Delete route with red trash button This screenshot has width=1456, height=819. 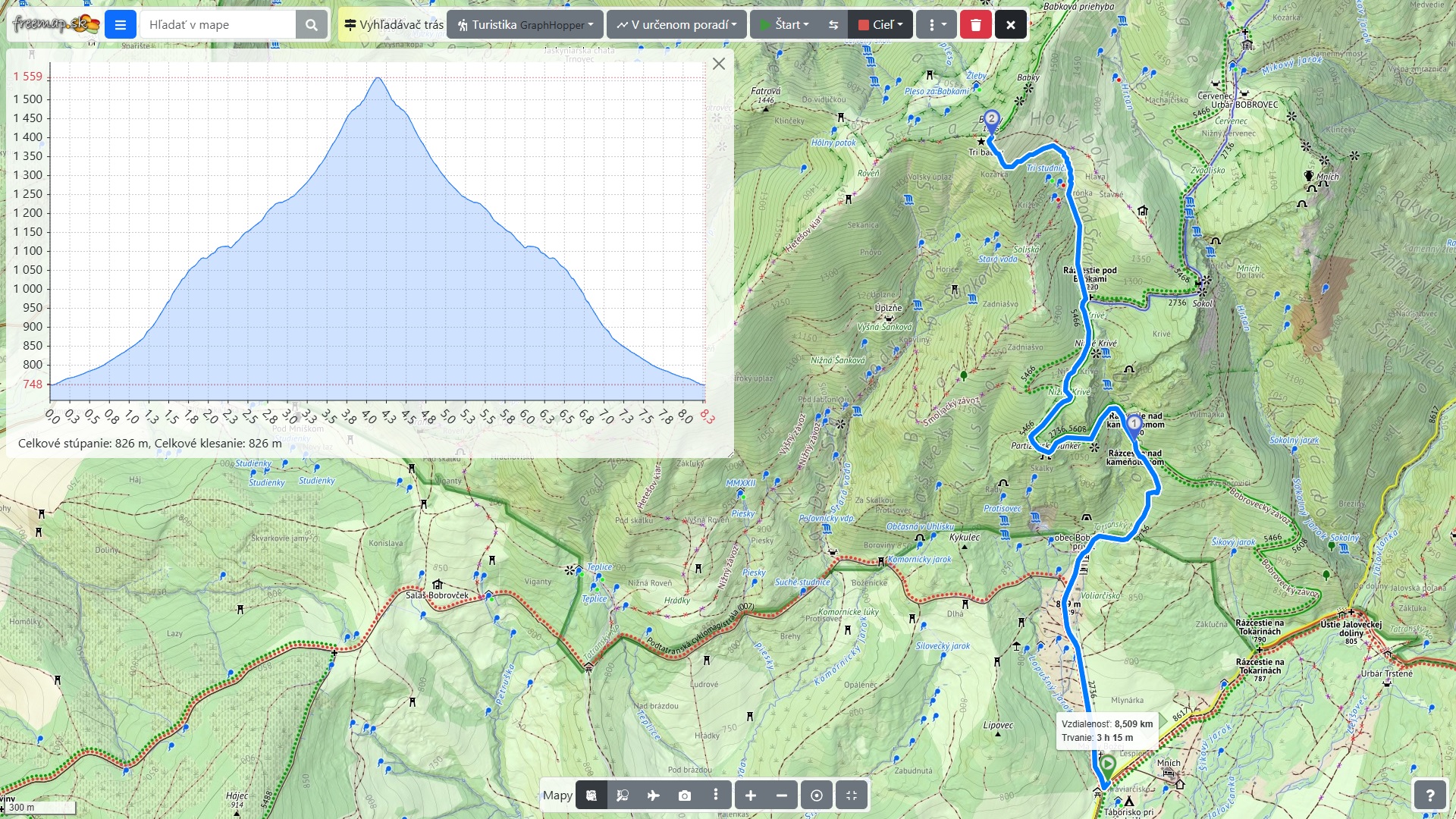tap(975, 25)
